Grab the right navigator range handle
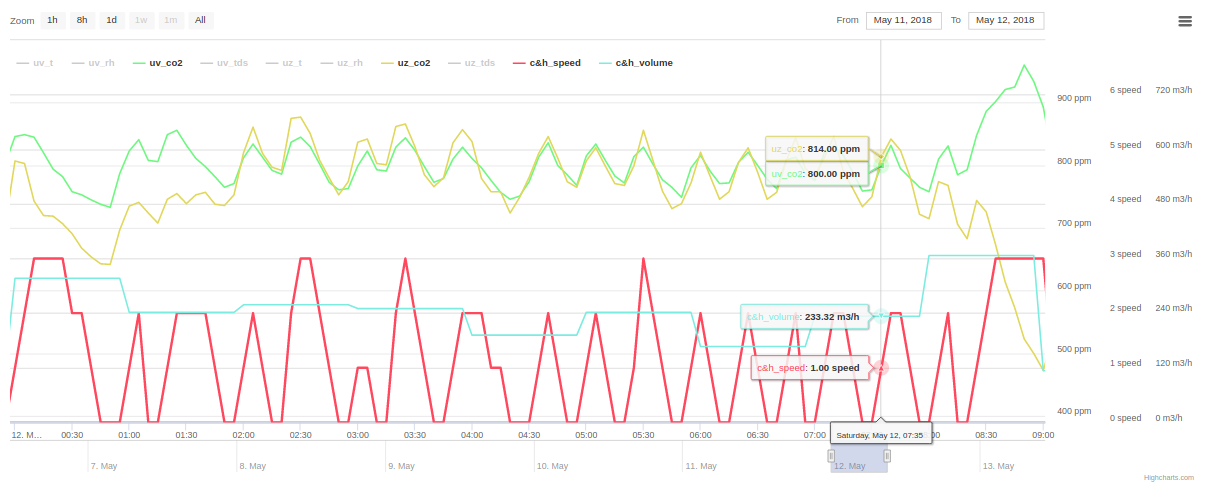The height and width of the screenshot is (496, 1219). tap(887, 456)
